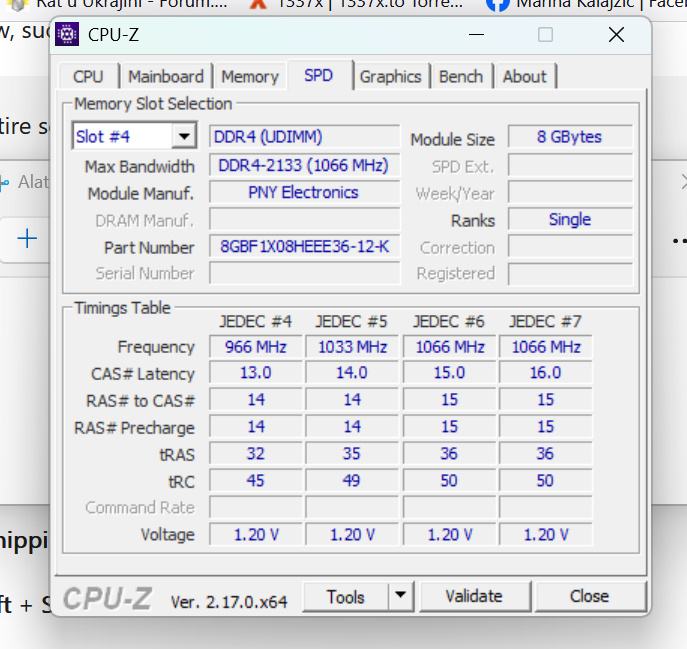The height and width of the screenshot is (649, 687).
Task: Click the 1337x tab icon in background browser
Action: point(258,4)
